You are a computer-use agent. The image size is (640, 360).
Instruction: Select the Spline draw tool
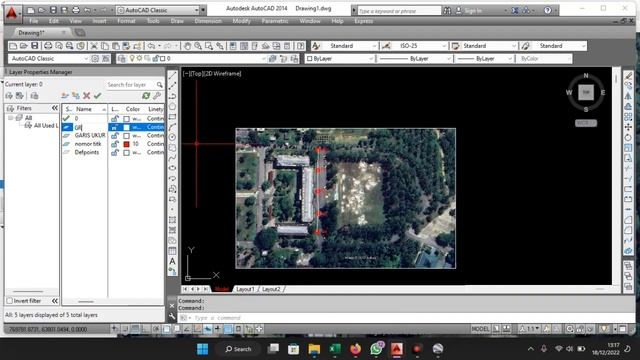tap(172, 158)
